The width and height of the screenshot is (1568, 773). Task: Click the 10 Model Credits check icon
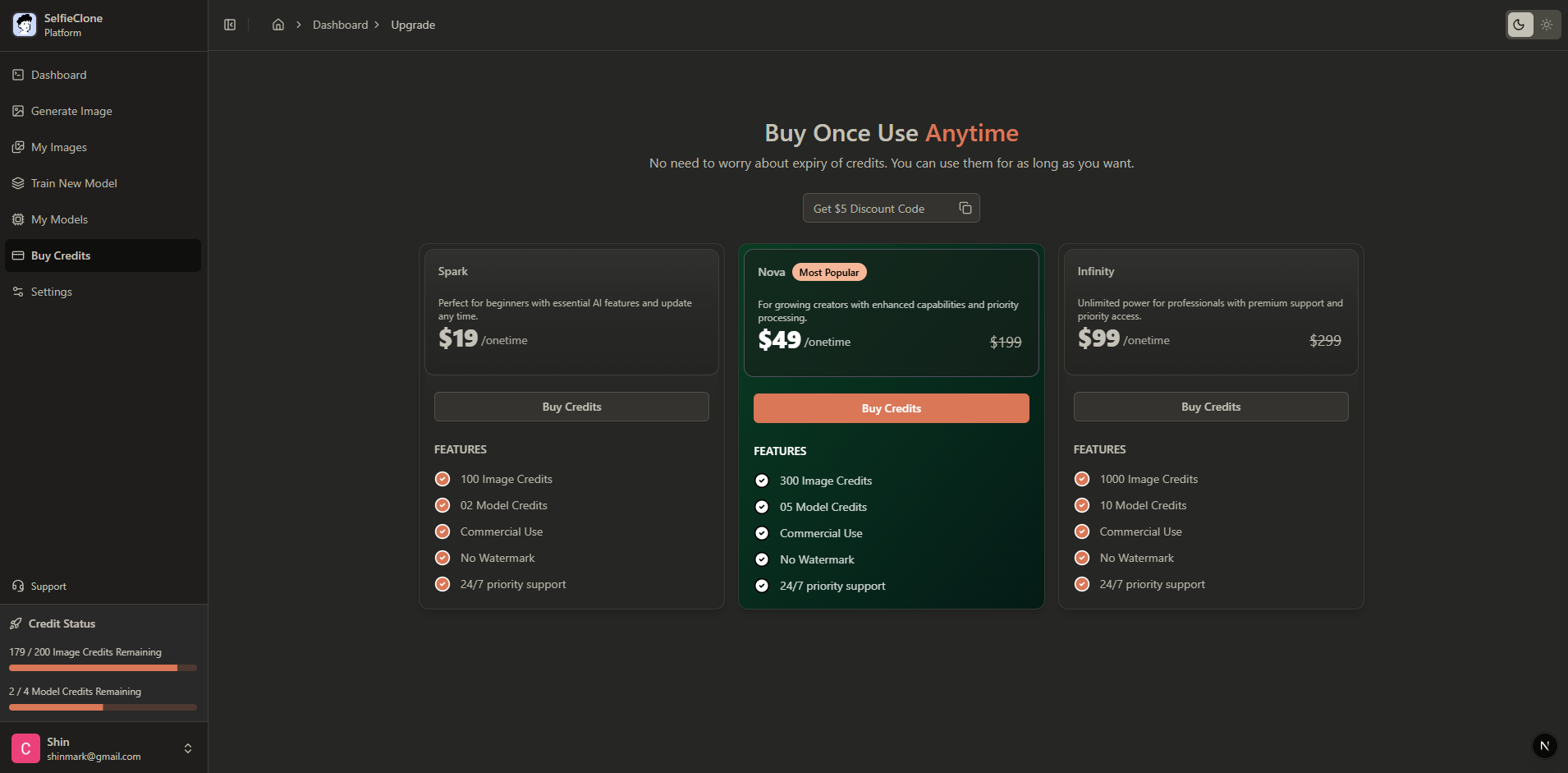1082,505
